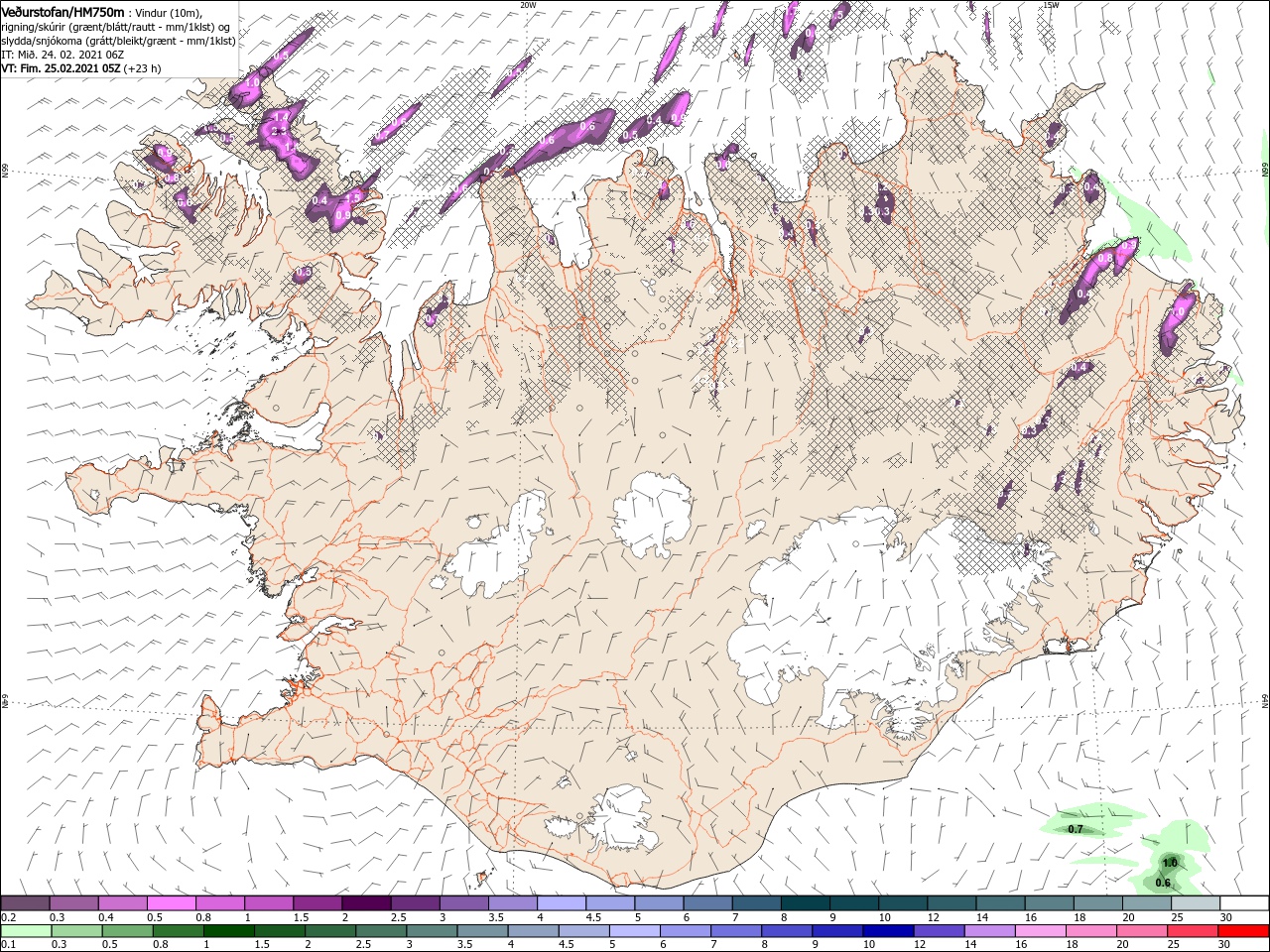This screenshot has width=1270, height=952.
Task: Select snow legend swatch starting at 14
Action: pyautogui.click(x=1001, y=903)
